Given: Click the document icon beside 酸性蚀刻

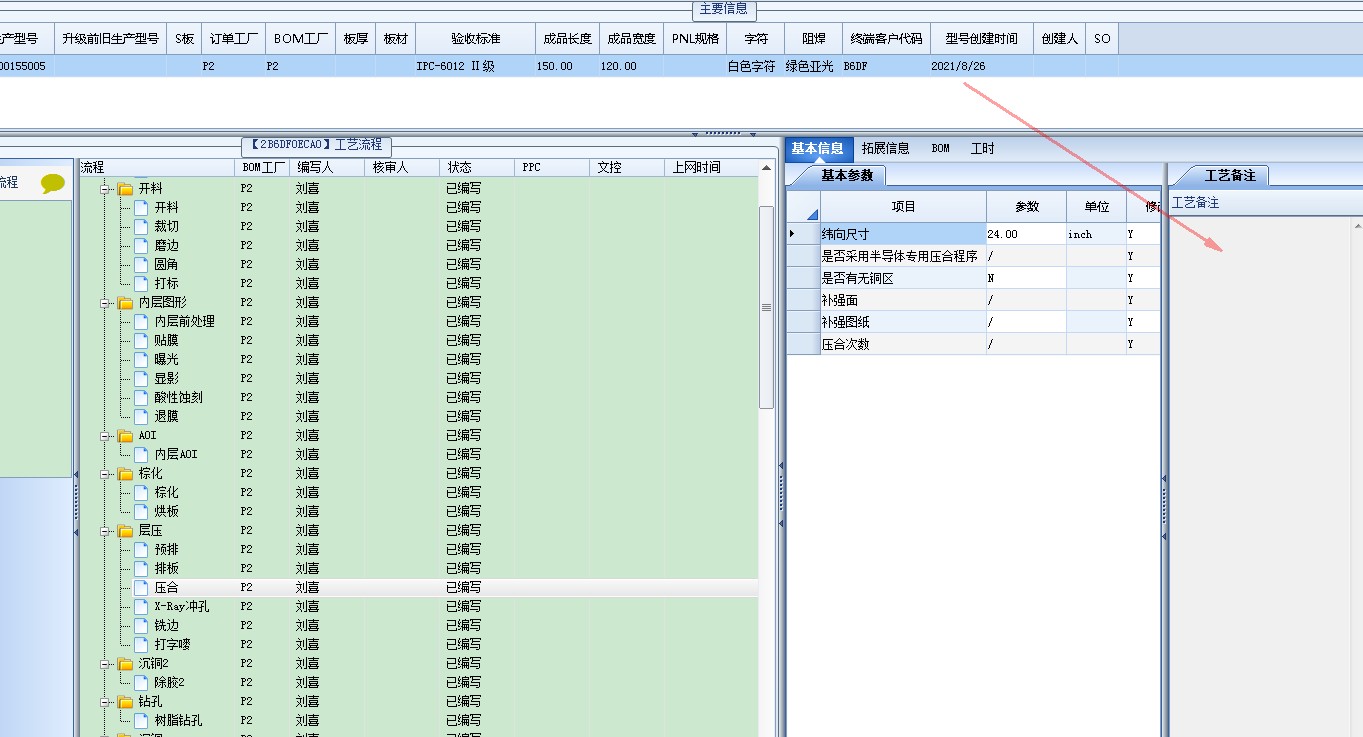Looking at the screenshot, I should (x=141, y=397).
